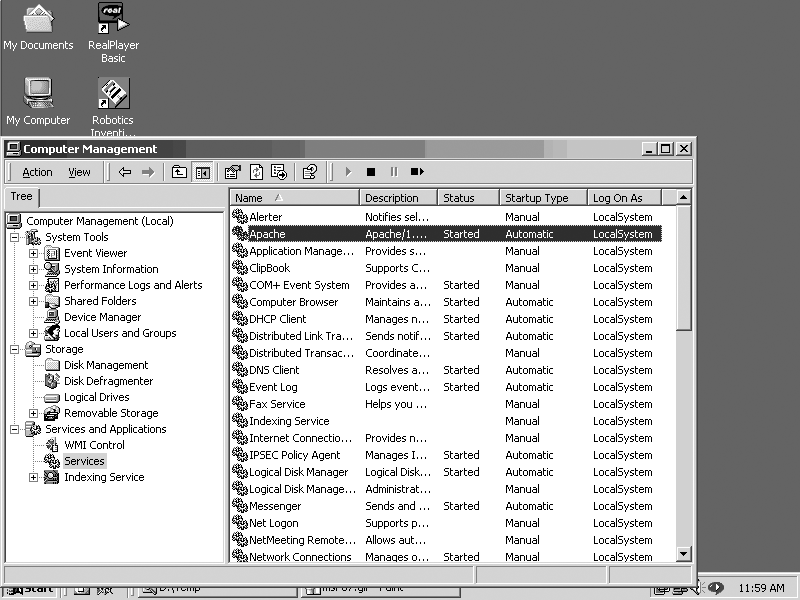Sort services by the Status column

pyautogui.click(x=462, y=197)
